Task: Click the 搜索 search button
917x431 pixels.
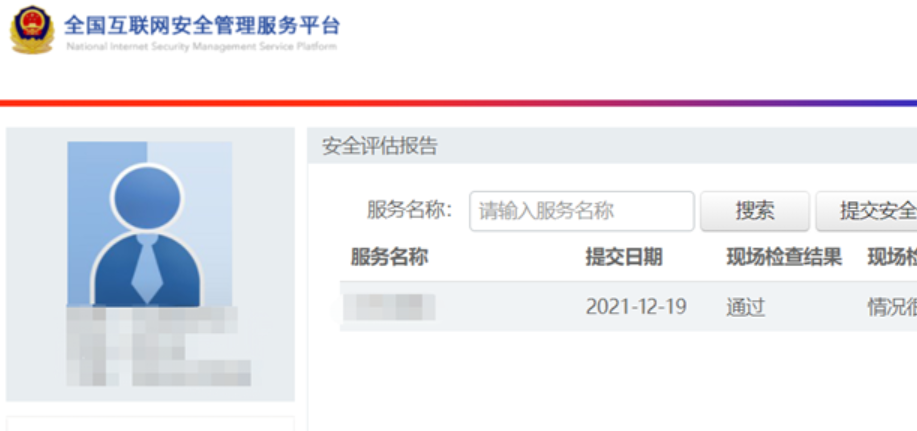Action: [x=754, y=211]
